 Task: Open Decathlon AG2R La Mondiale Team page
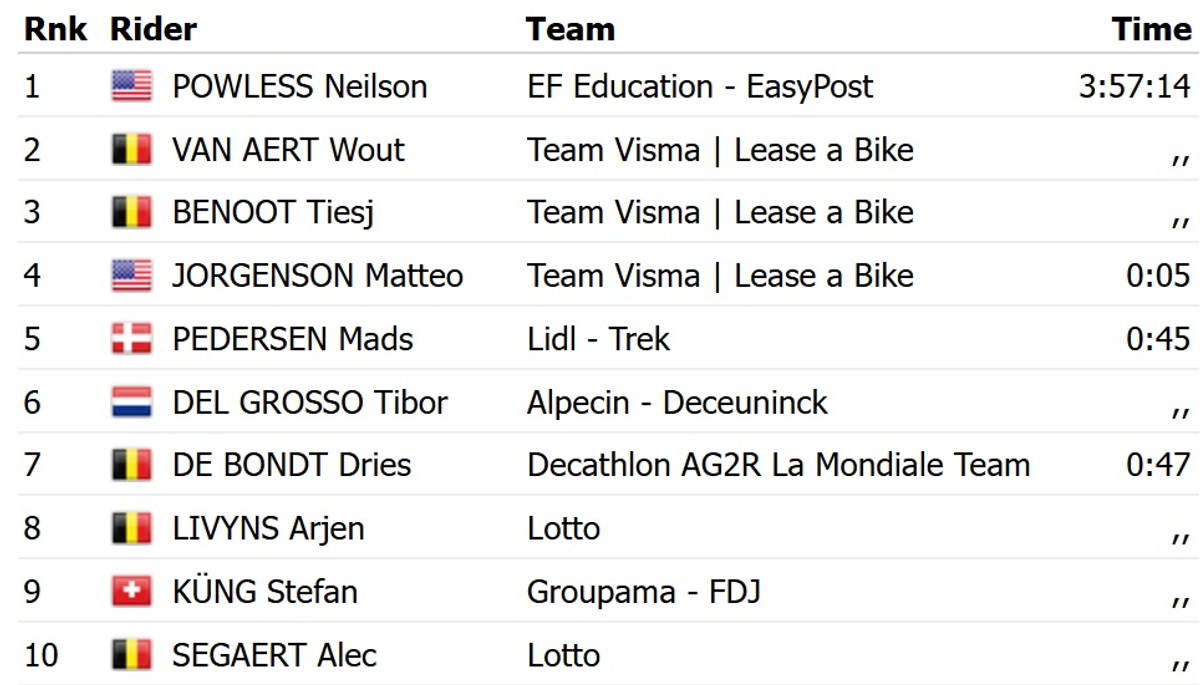(x=778, y=465)
